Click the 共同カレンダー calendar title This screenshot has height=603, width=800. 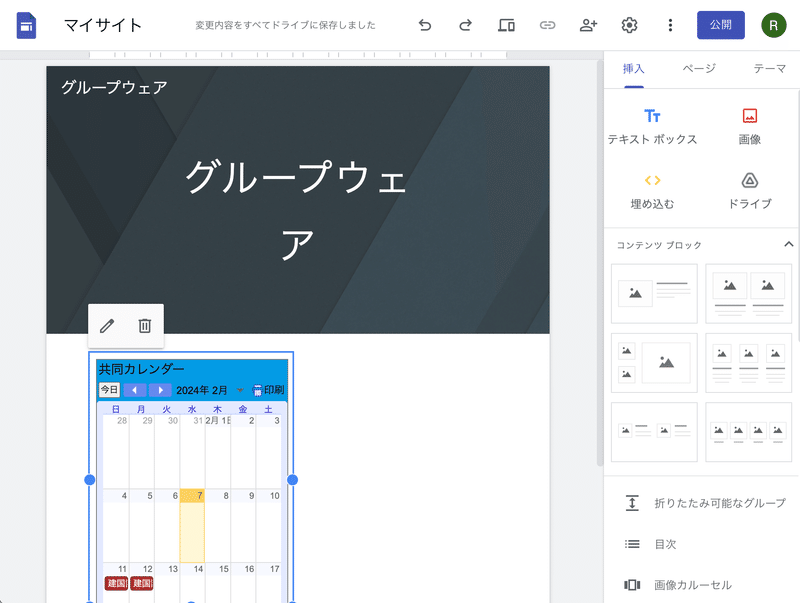pyautogui.click(x=141, y=369)
